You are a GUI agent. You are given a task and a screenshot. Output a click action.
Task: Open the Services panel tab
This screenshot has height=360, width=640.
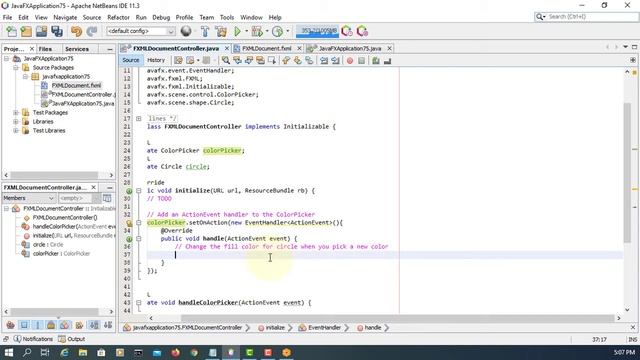pos(77,49)
